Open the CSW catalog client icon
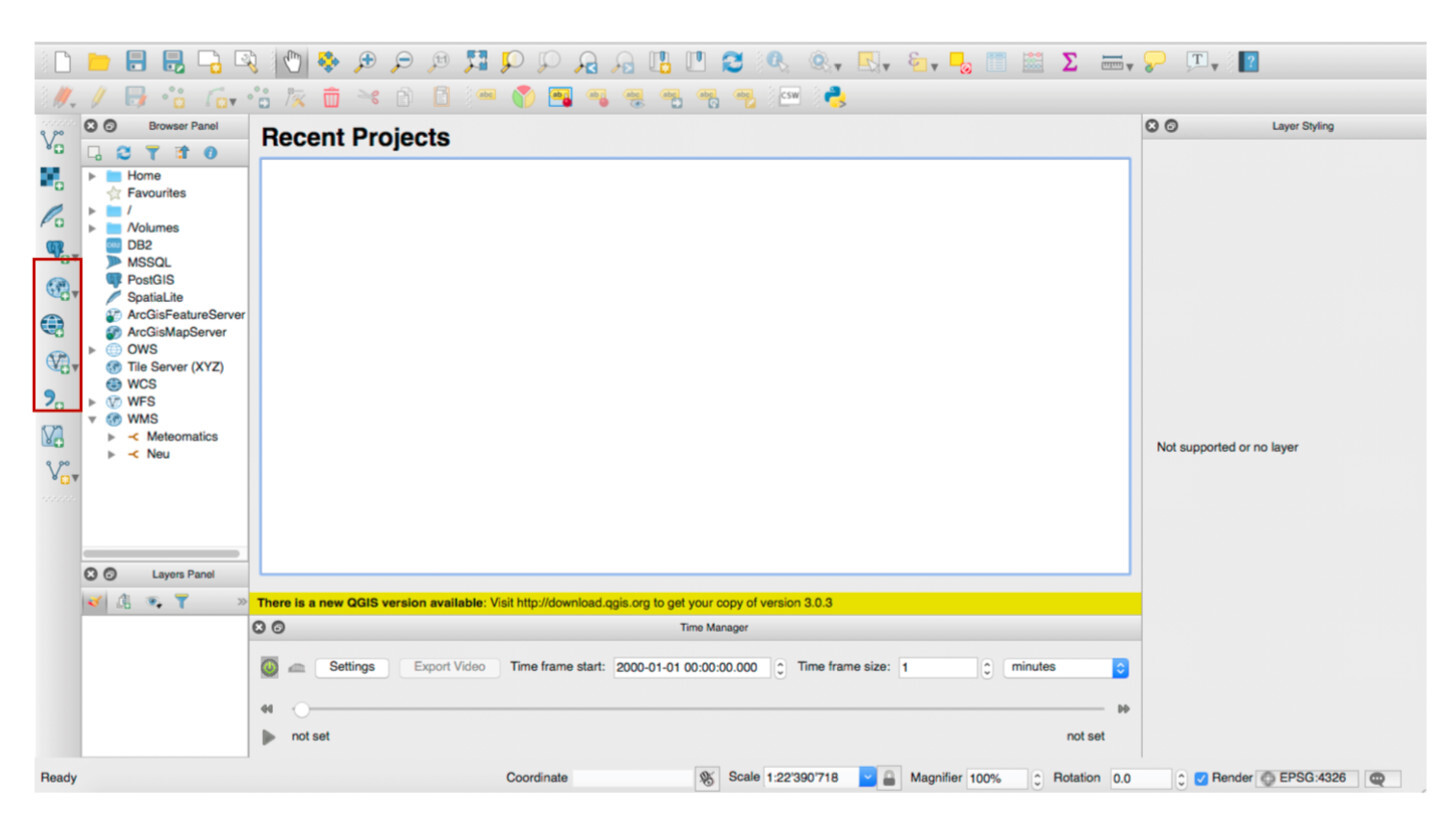The width and height of the screenshot is (1450, 836). tap(790, 97)
